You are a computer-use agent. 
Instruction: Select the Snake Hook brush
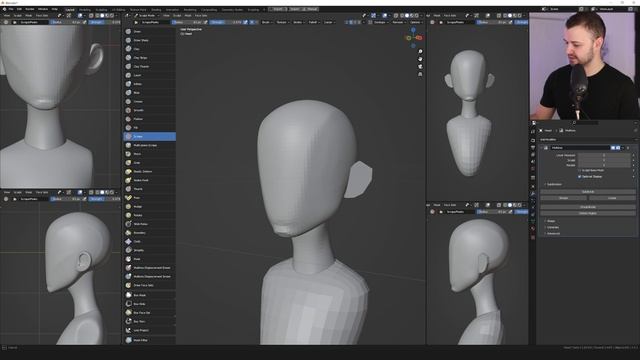click(x=149, y=180)
